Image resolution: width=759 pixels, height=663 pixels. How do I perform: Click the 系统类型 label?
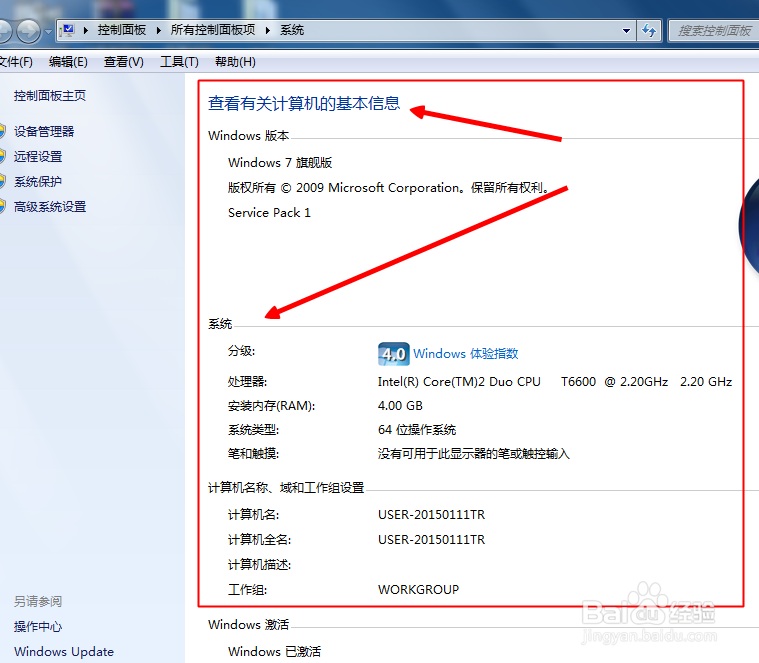click(254, 430)
